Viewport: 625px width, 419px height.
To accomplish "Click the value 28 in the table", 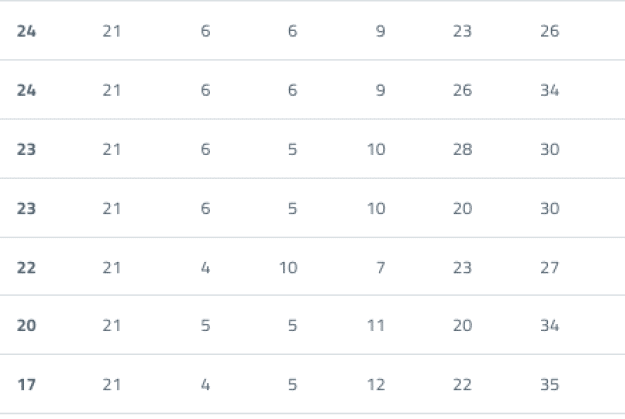I will tap(462, 150).
